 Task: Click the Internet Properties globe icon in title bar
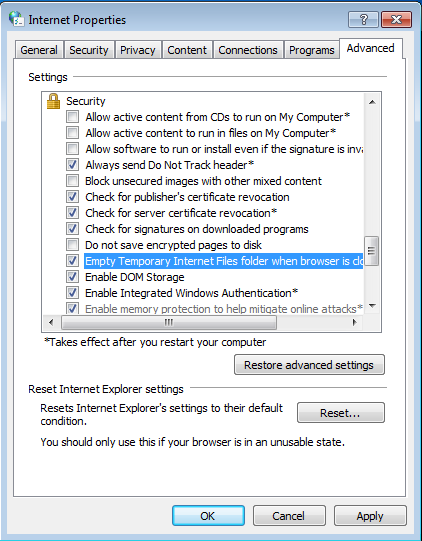pos(16,19)
